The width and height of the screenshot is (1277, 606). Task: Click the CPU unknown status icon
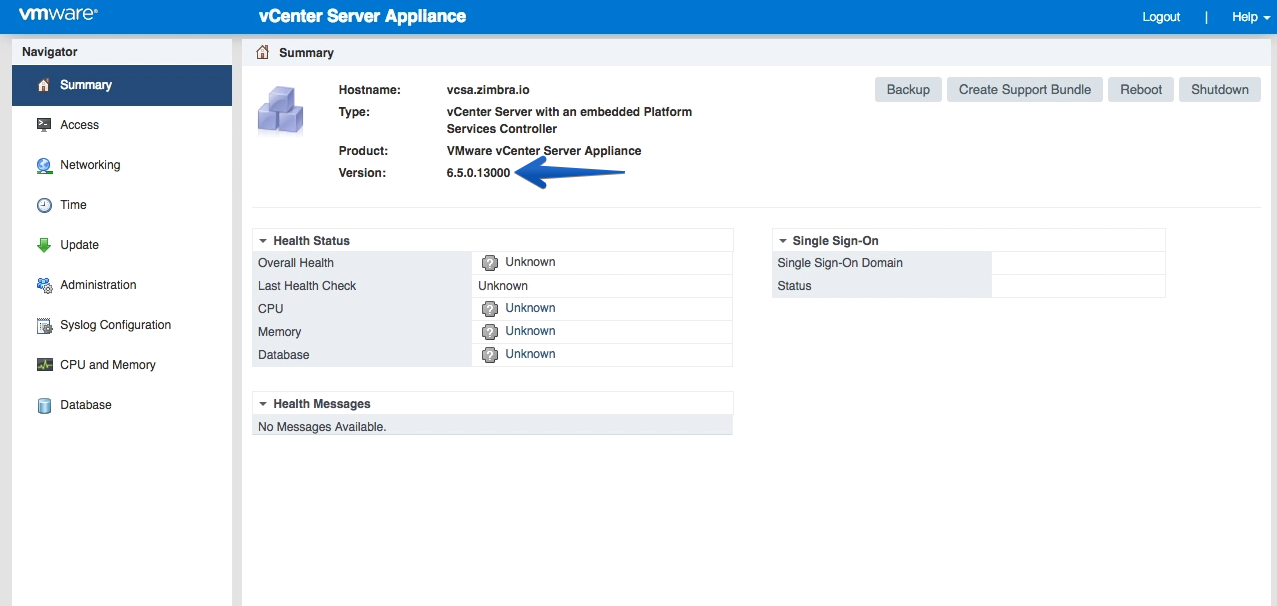(x=490, y=309)
